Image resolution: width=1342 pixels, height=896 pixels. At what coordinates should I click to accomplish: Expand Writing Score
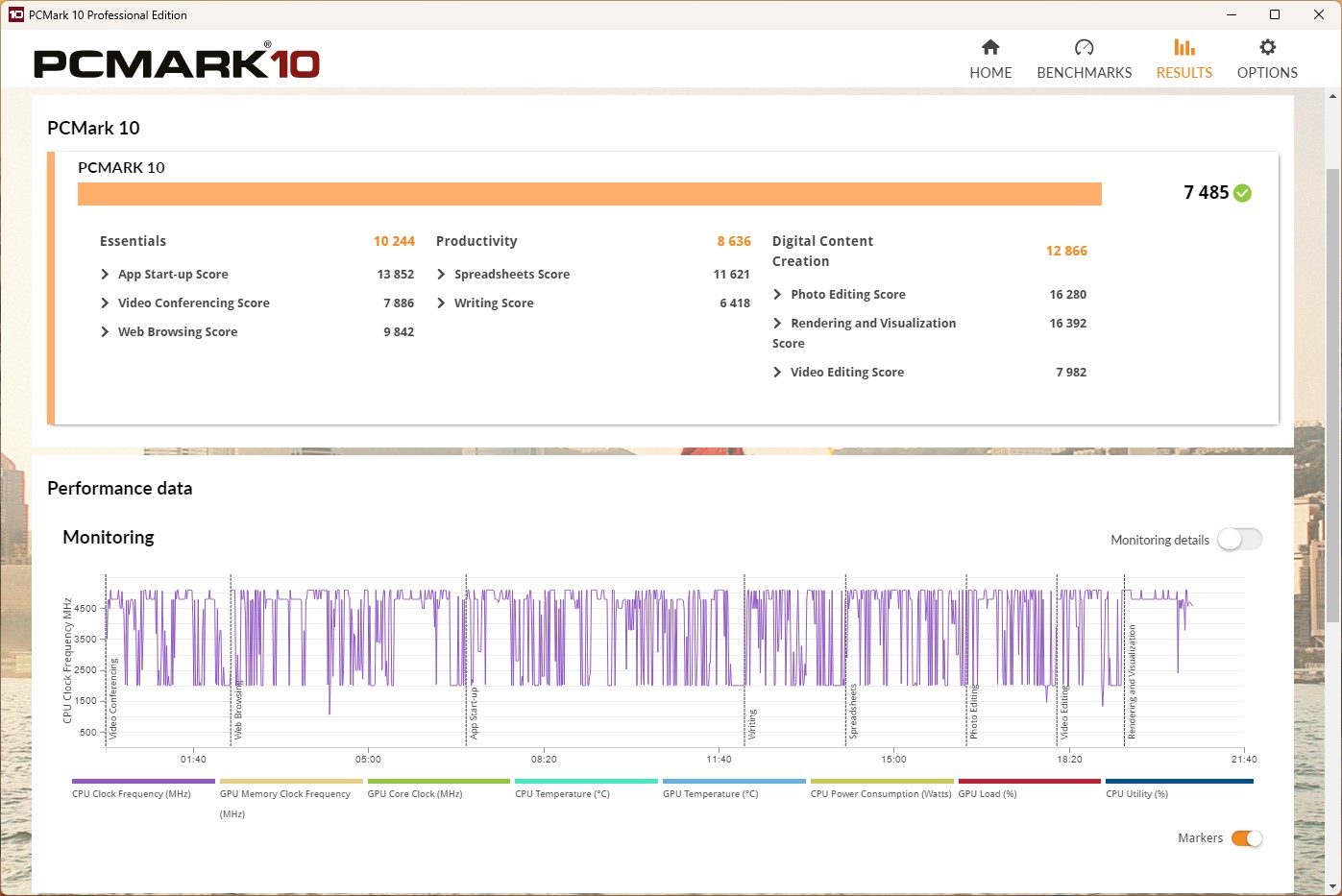(x=441, y=303)
